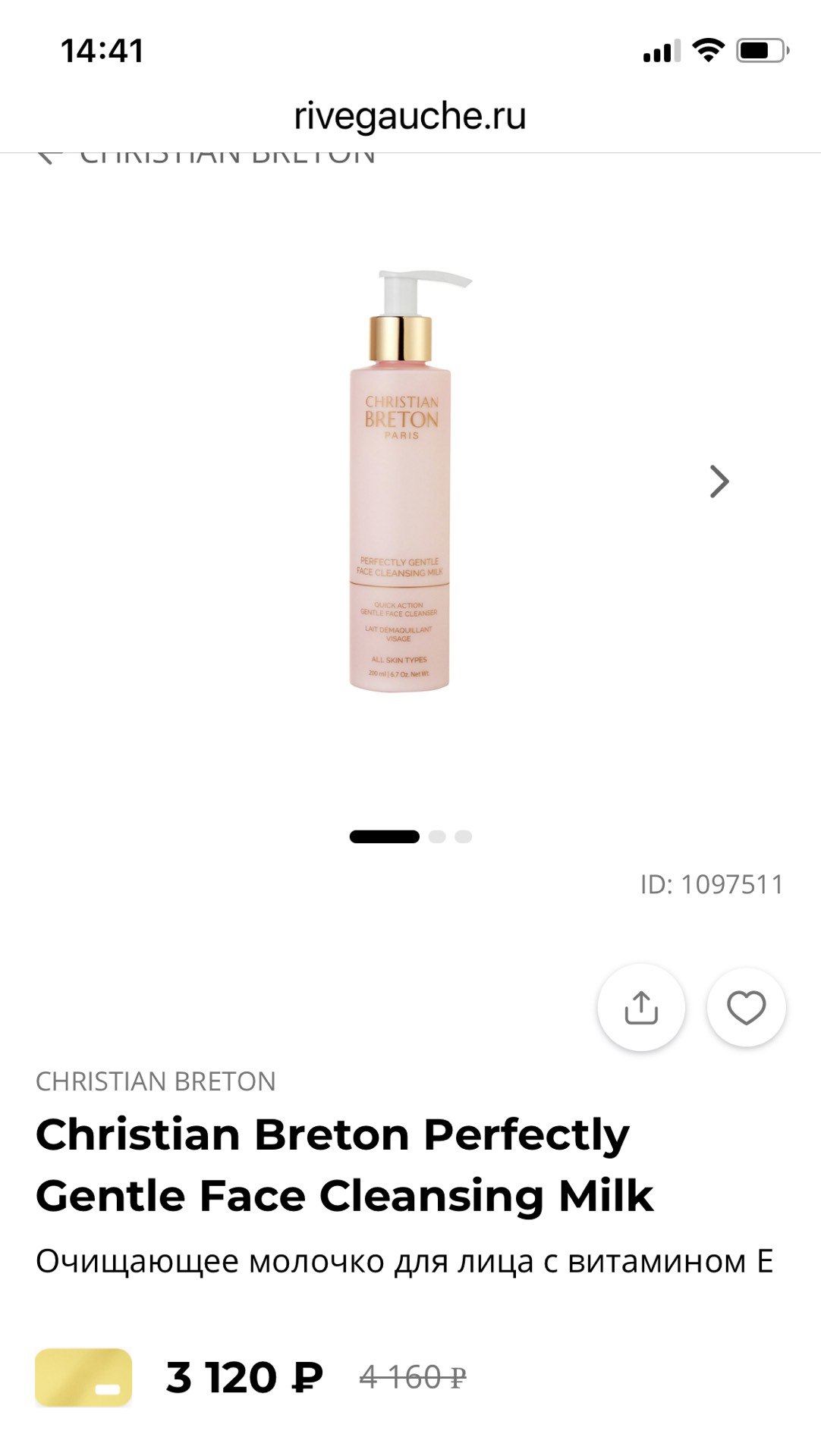
Task: Go back using the left arrow icon
Action: tap(49, 156)
